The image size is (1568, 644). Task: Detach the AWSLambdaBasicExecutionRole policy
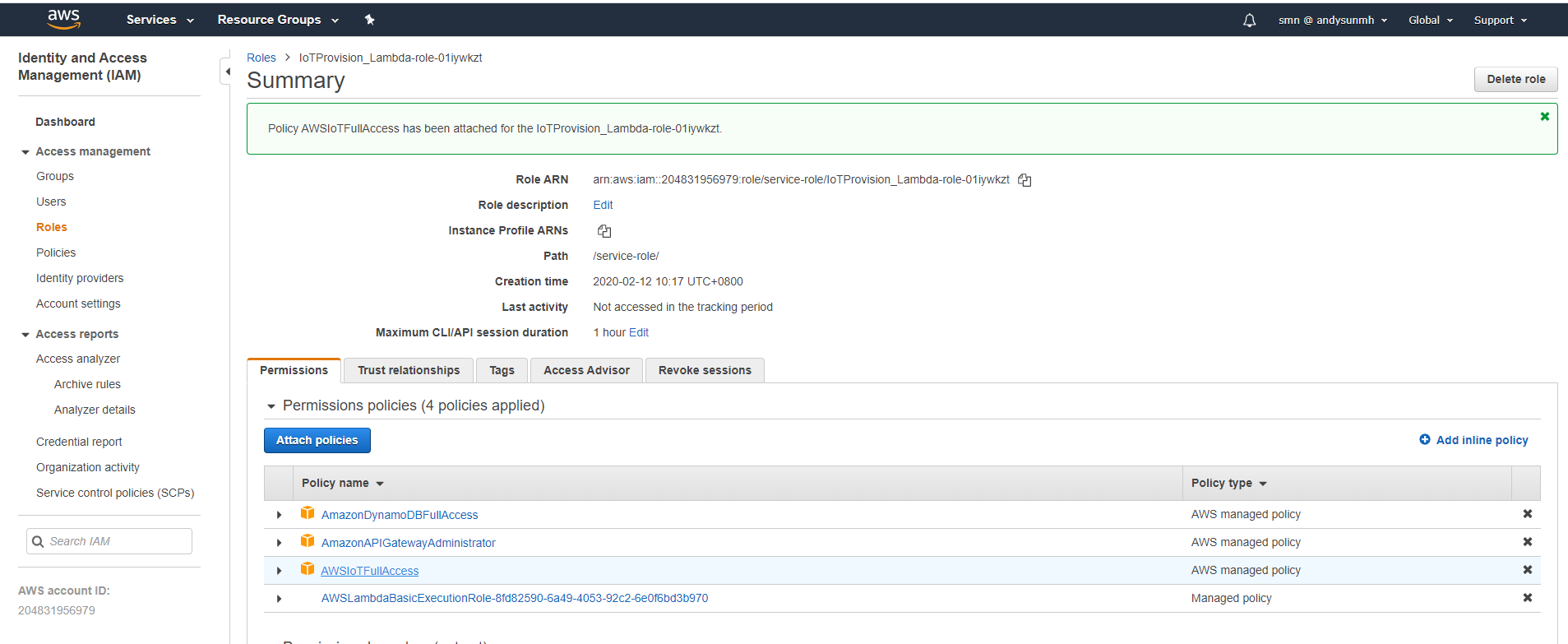(x=1527, y=598)
